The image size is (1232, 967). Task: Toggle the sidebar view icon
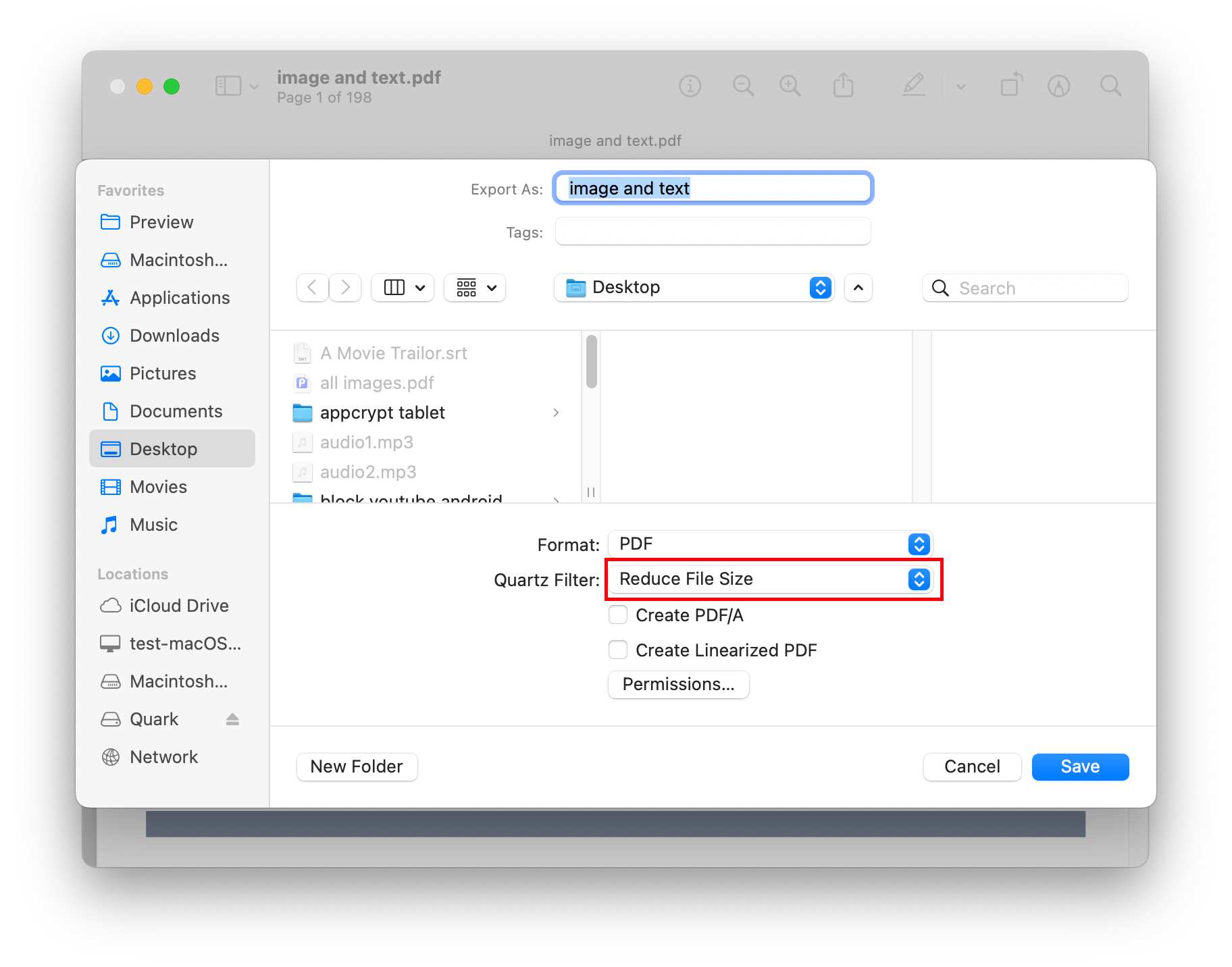228,86
